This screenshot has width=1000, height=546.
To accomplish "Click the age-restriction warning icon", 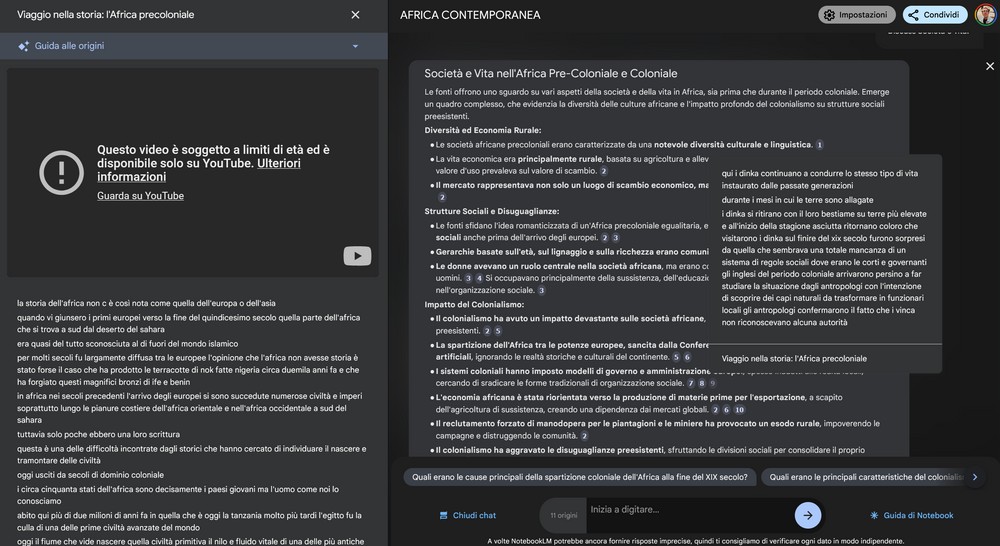I will coord(61,172).
